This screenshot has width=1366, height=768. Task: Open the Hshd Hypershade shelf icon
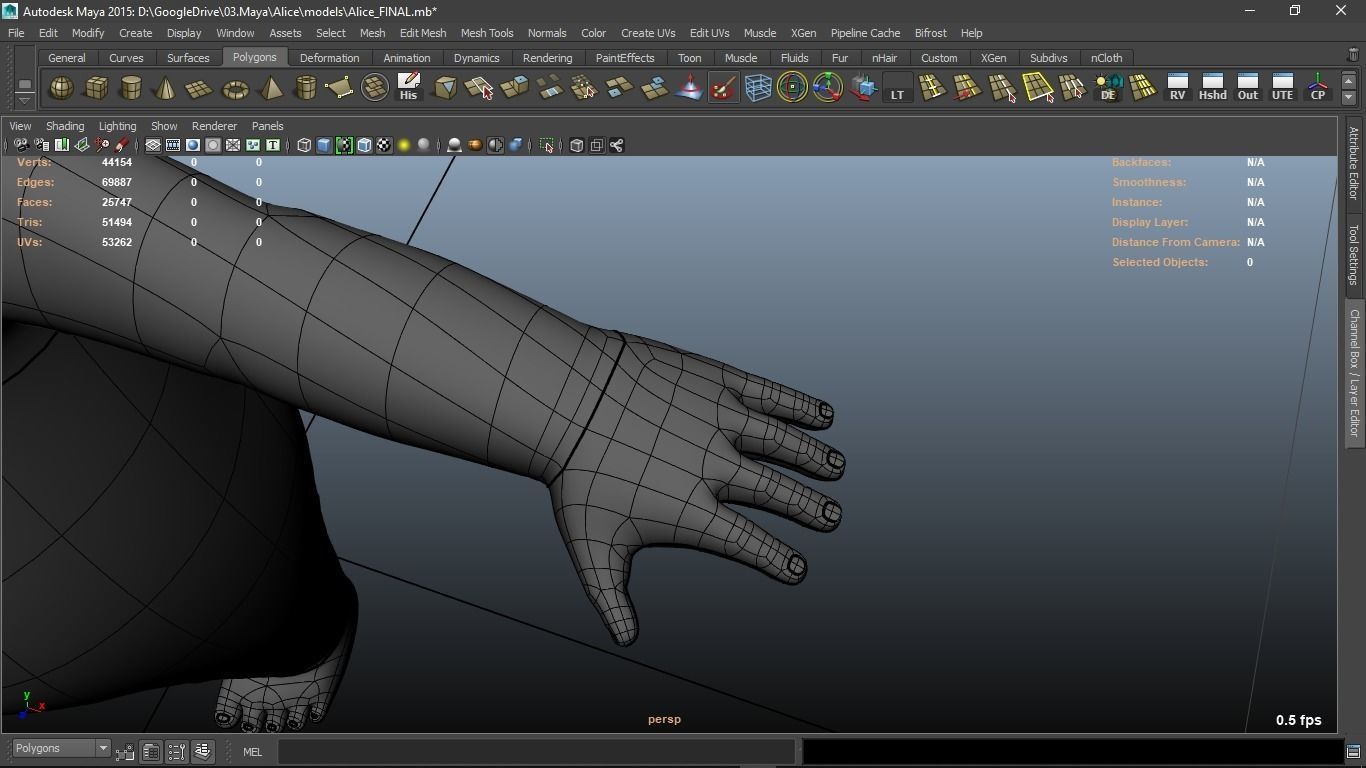click(1212, 88)
